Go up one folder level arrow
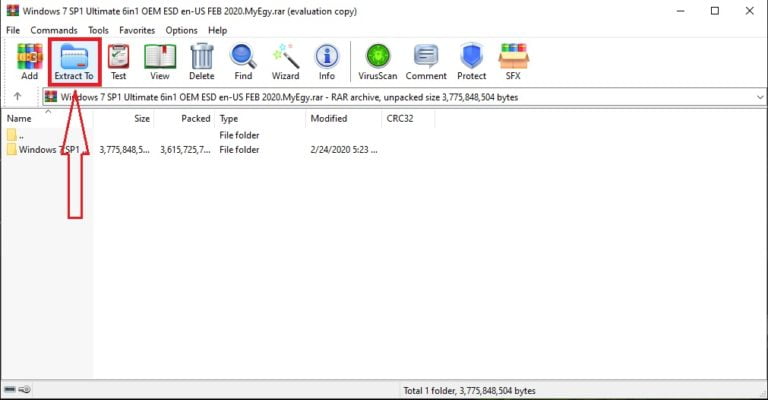The height and width of the screenshot is (400, 768). [18, 96]
